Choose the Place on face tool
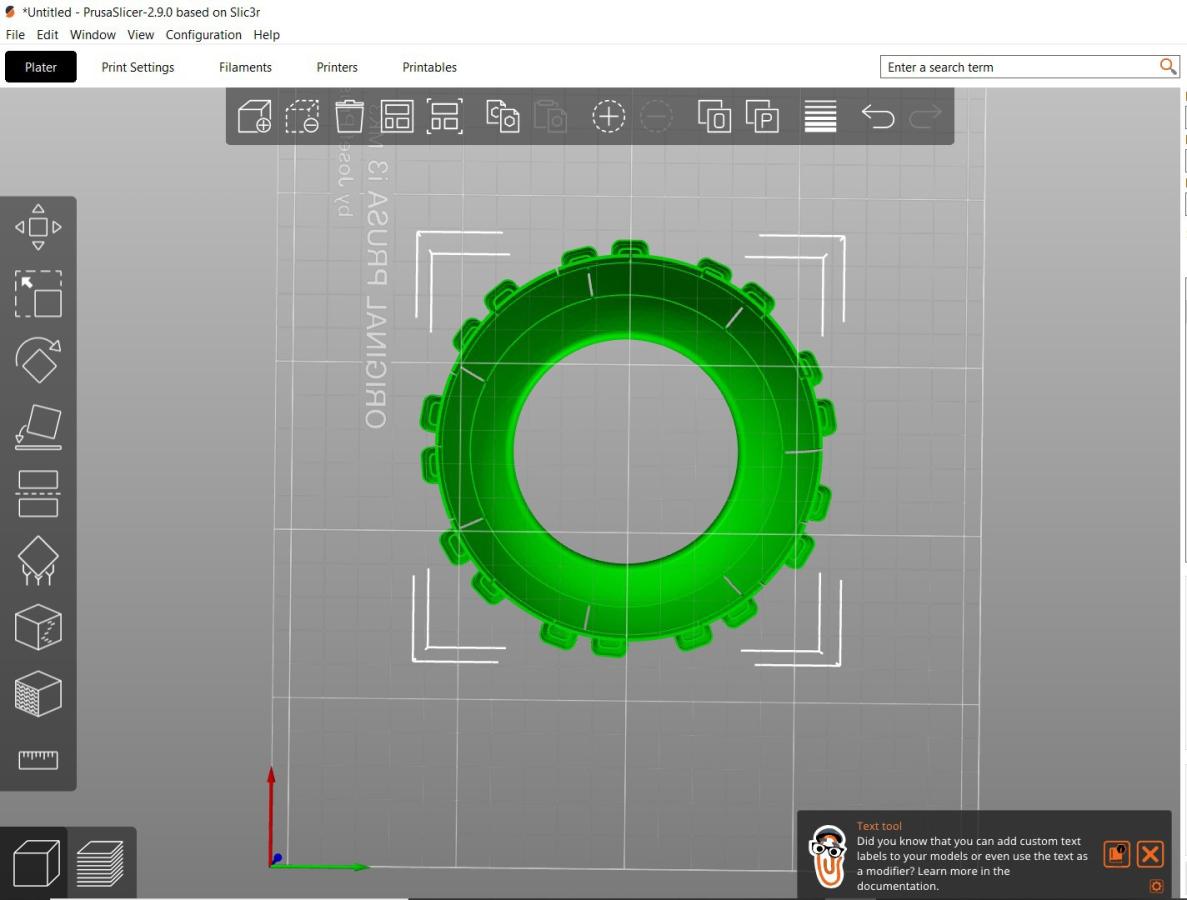 pyautogui.click(x=38, y=427)
